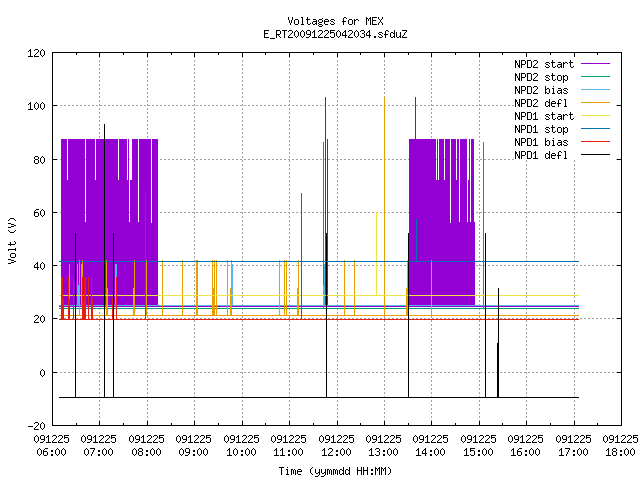Click the file name E_RT20091225042034.sfduZ
Image resolution: width=640 pixels, height=480 pixels.
click(335, 34)
